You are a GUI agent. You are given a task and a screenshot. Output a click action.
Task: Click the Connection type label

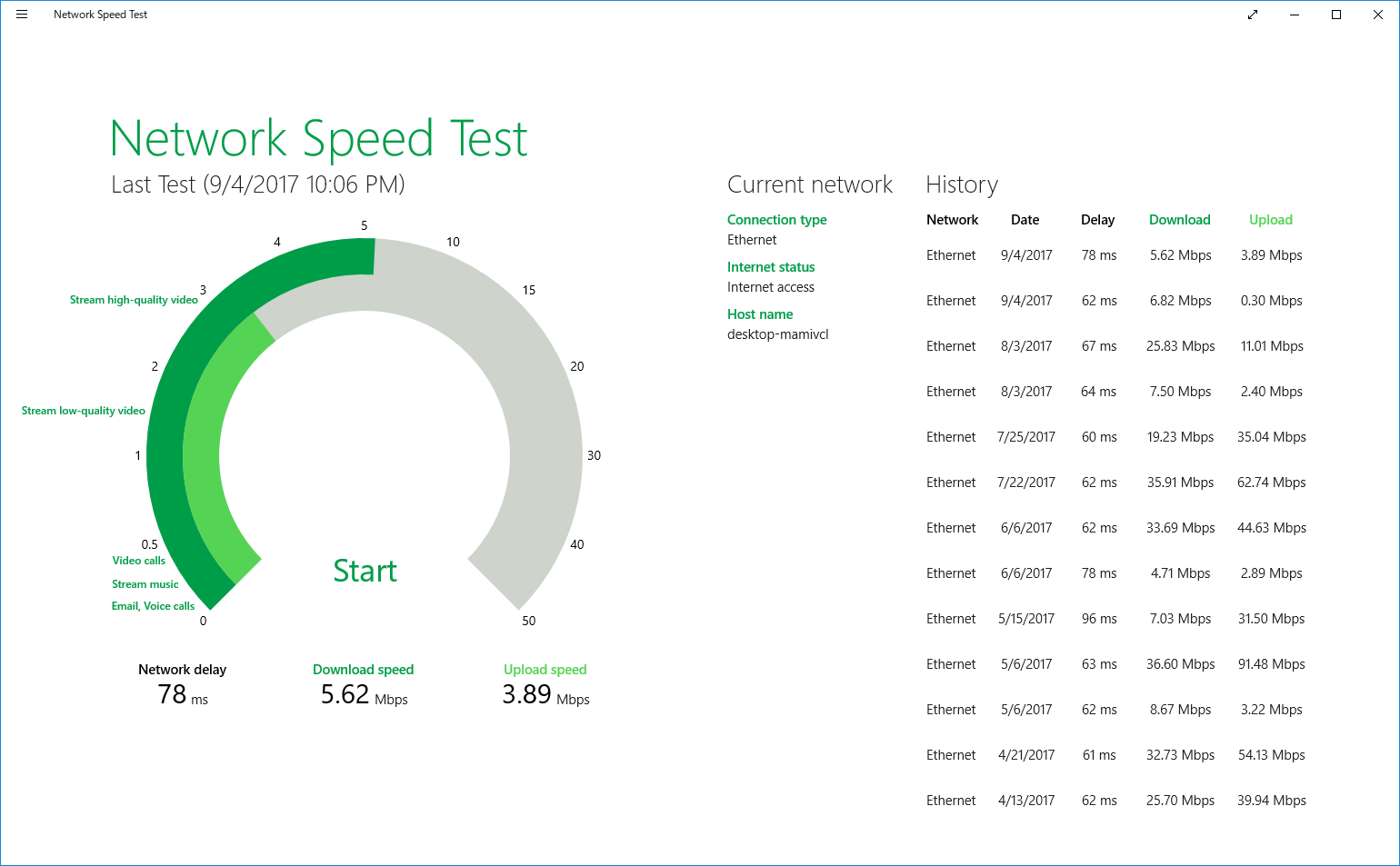777,220
